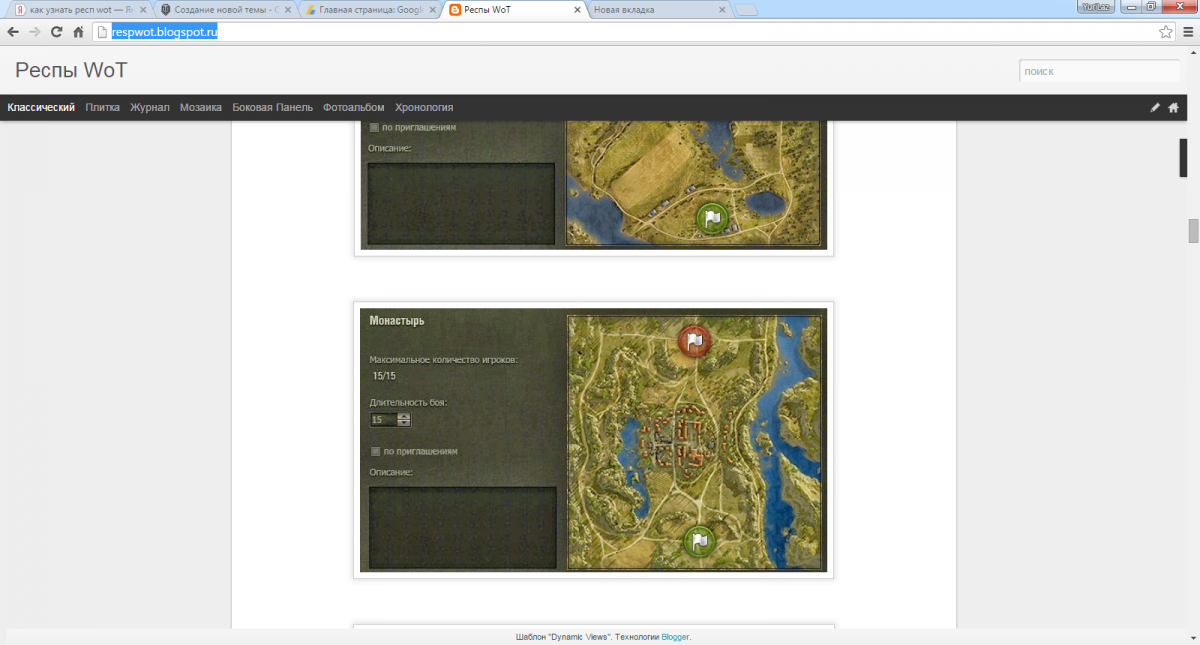The width and height of the screenshot is (1200, 645).
Task: Click the Респы WoT blog title
Action: (x=71, y=71)
